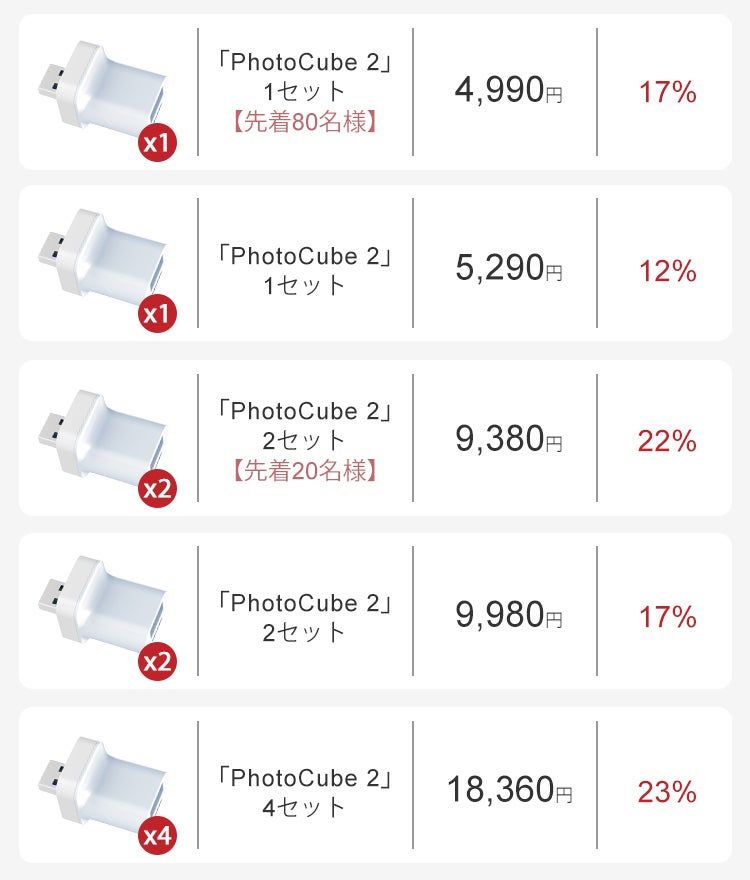This screenshot has width=750, height=880.
Task: Click the x1 badge in the 4,990円 row
Action: (158, 144)
